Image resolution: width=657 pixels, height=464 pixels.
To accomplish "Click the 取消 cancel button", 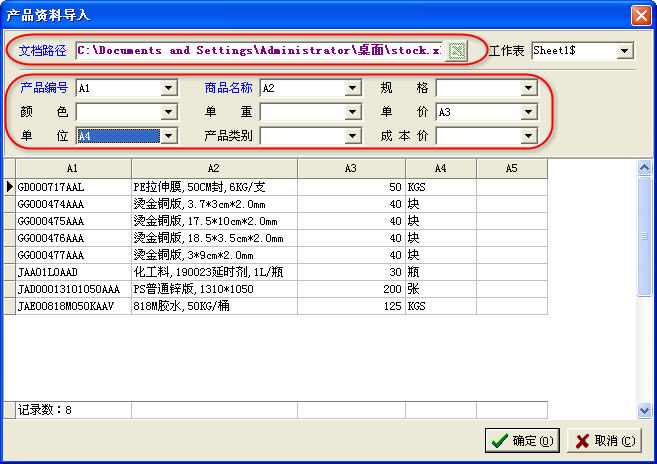I will tap(604, 441).
